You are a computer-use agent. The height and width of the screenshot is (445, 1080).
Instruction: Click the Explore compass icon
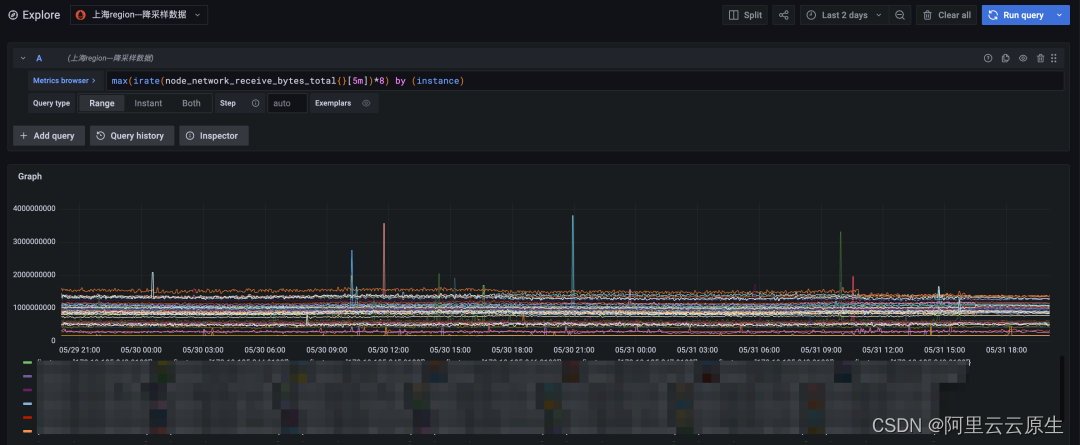(x=13, y=14)
